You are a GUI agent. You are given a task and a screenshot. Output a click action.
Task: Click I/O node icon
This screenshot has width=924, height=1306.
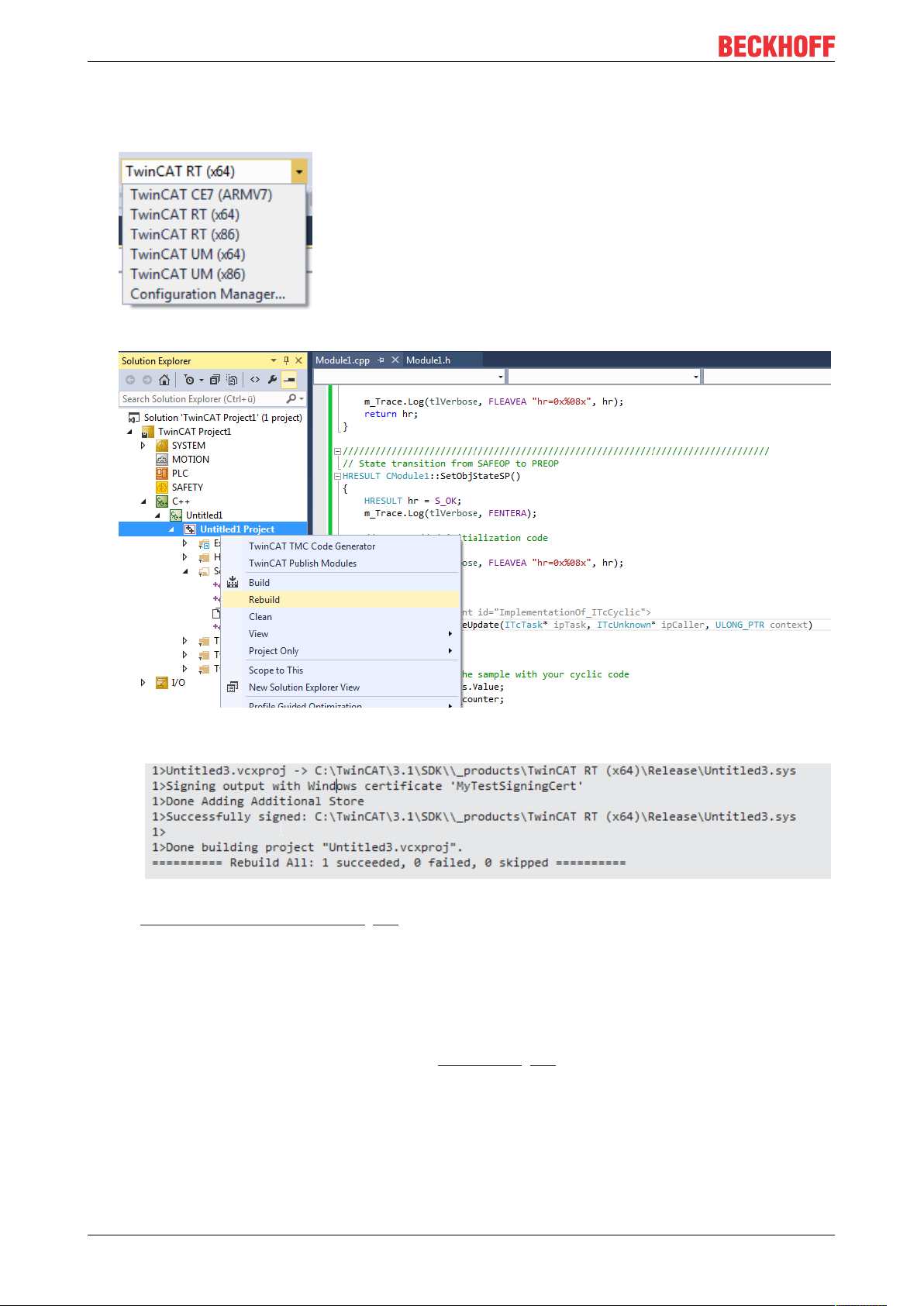coord(162,683)
